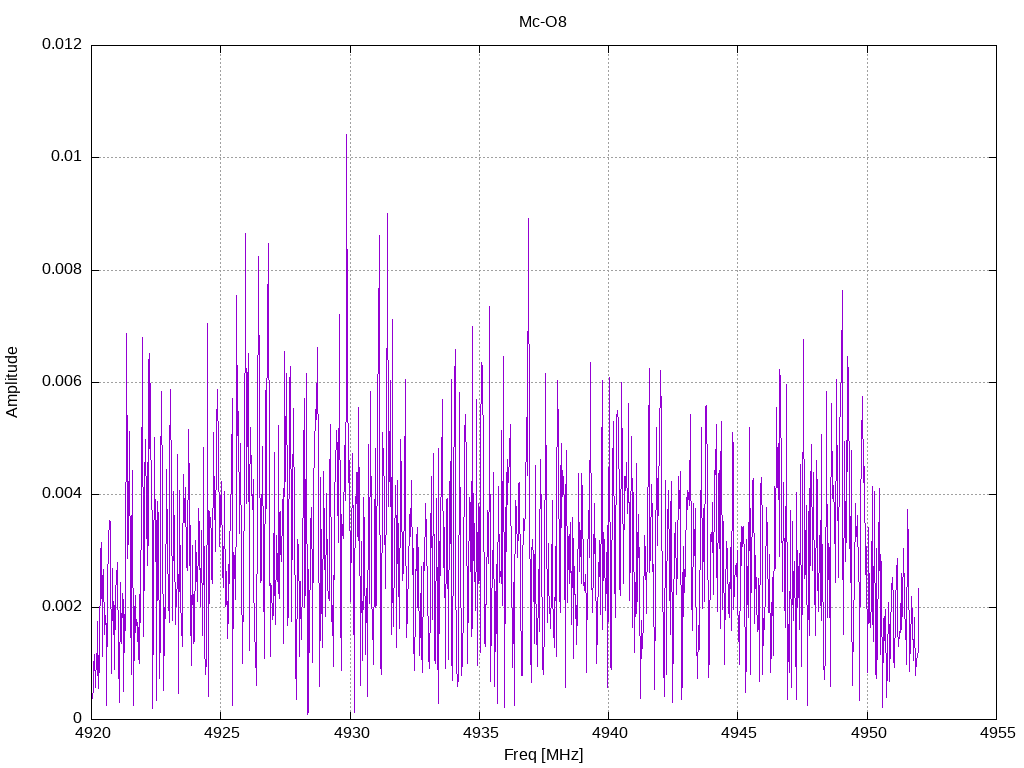Click the x-axis tick label 4935
Image resolution: width=1024 pixels, height=768 pixels.
[480, 733]
